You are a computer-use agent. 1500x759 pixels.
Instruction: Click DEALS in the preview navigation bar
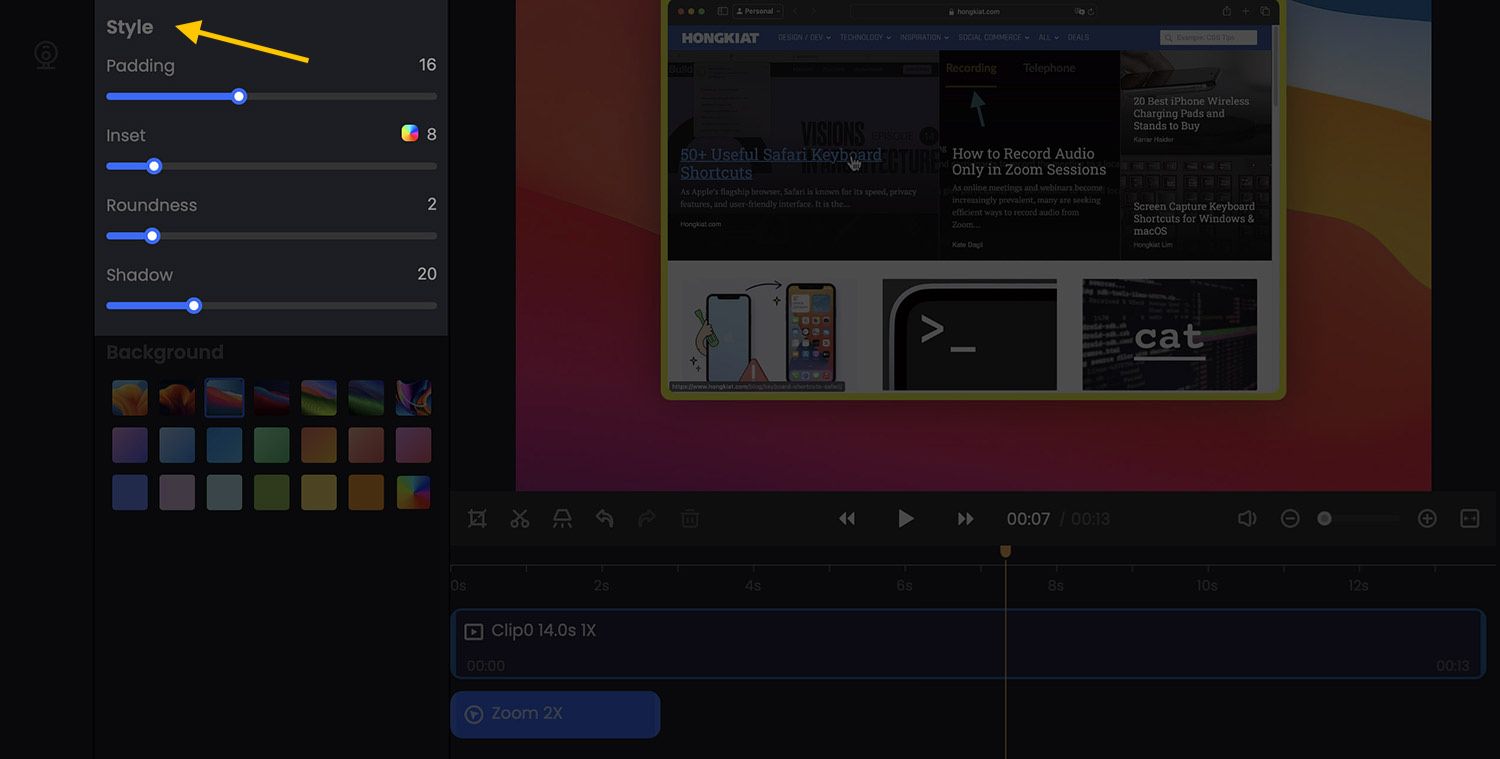point(1078,37)
